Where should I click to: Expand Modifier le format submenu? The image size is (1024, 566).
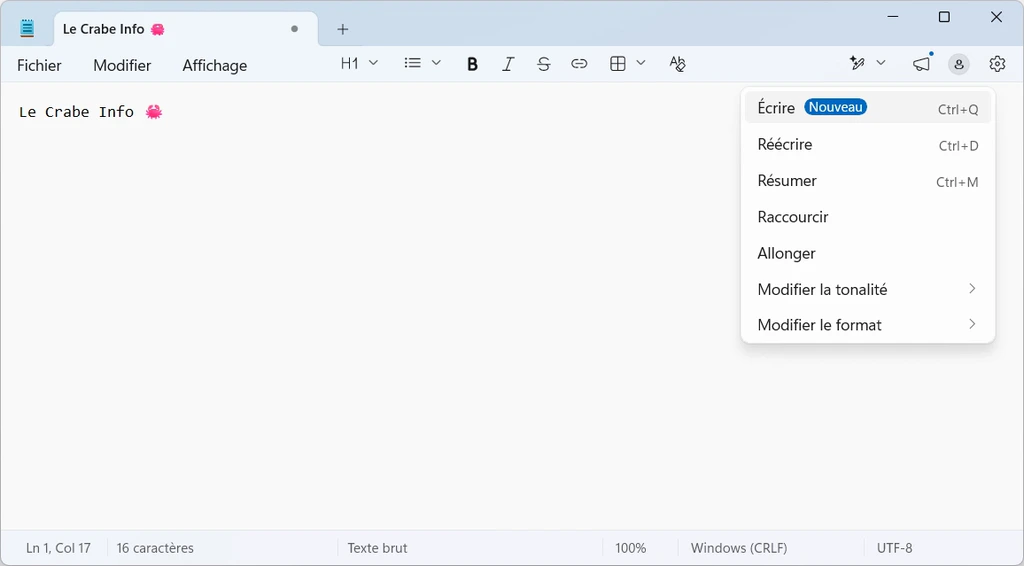pos(867,325)
